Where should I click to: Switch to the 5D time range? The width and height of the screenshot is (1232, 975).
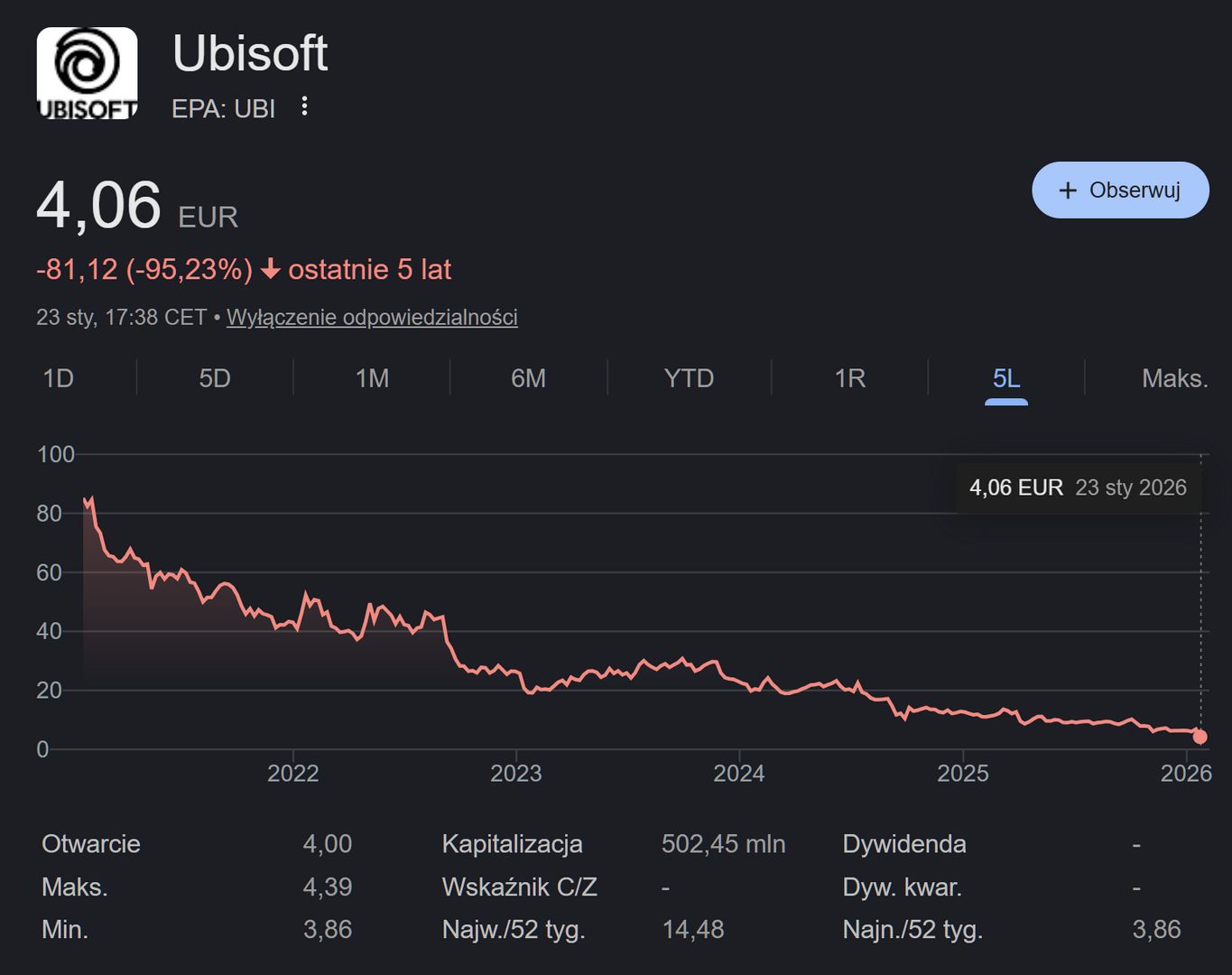point(214,378)
